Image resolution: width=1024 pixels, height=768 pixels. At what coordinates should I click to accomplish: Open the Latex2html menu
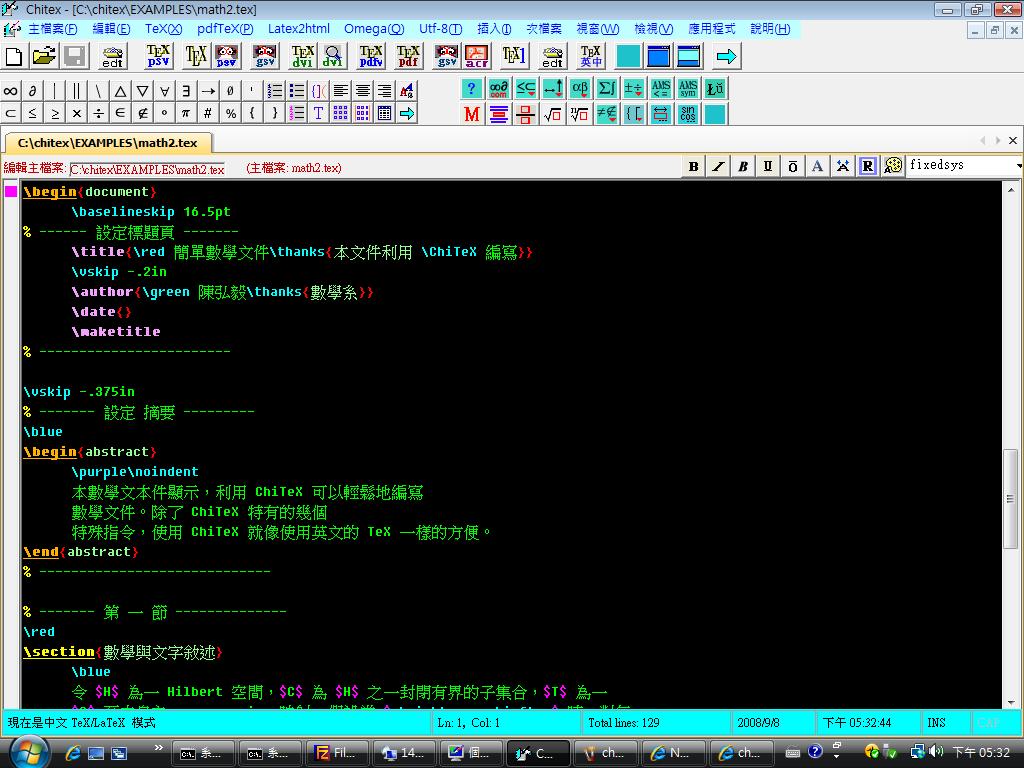(298, 29)
